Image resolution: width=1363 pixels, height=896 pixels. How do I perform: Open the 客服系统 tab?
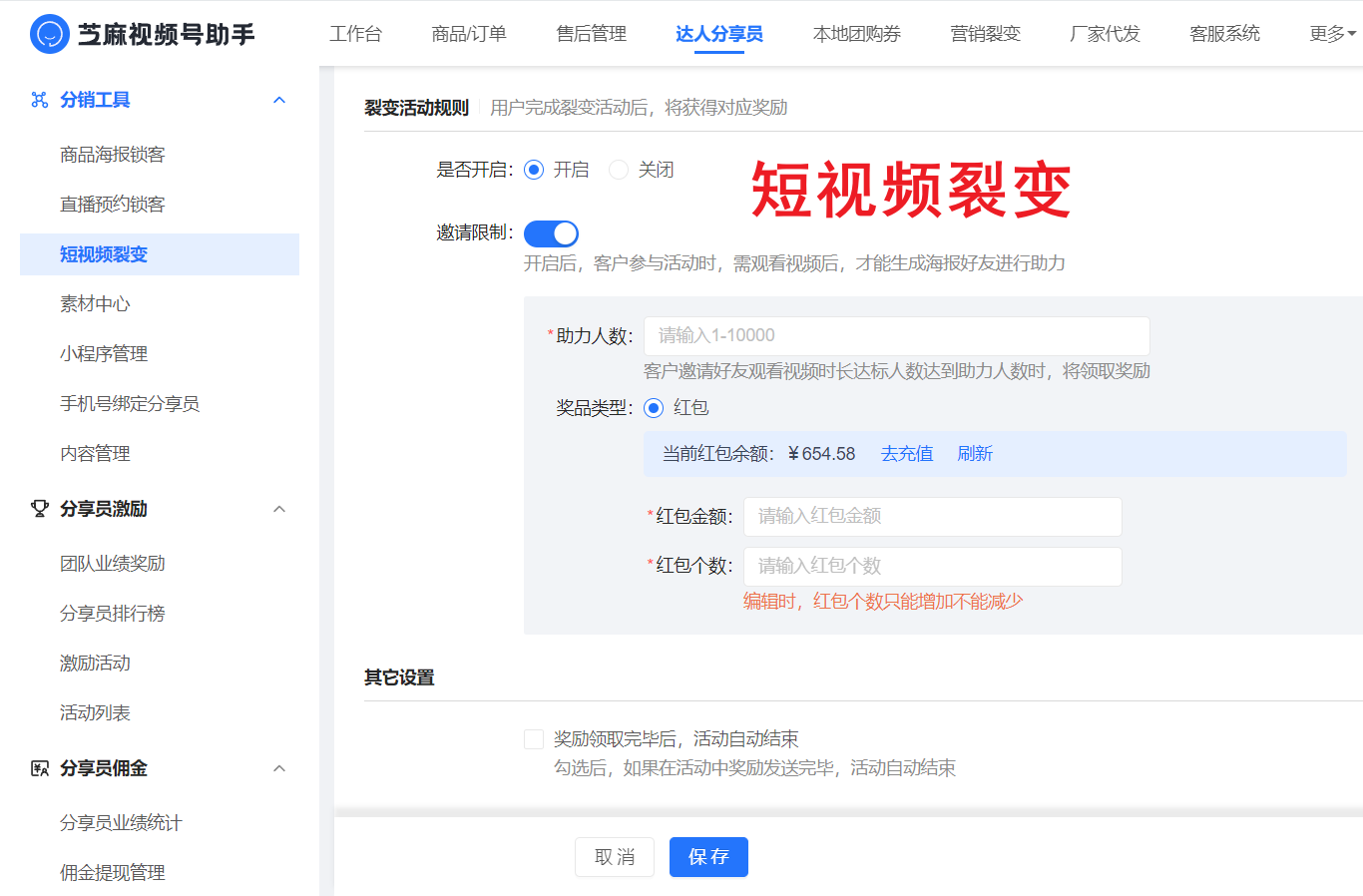tap(1224, 34)
